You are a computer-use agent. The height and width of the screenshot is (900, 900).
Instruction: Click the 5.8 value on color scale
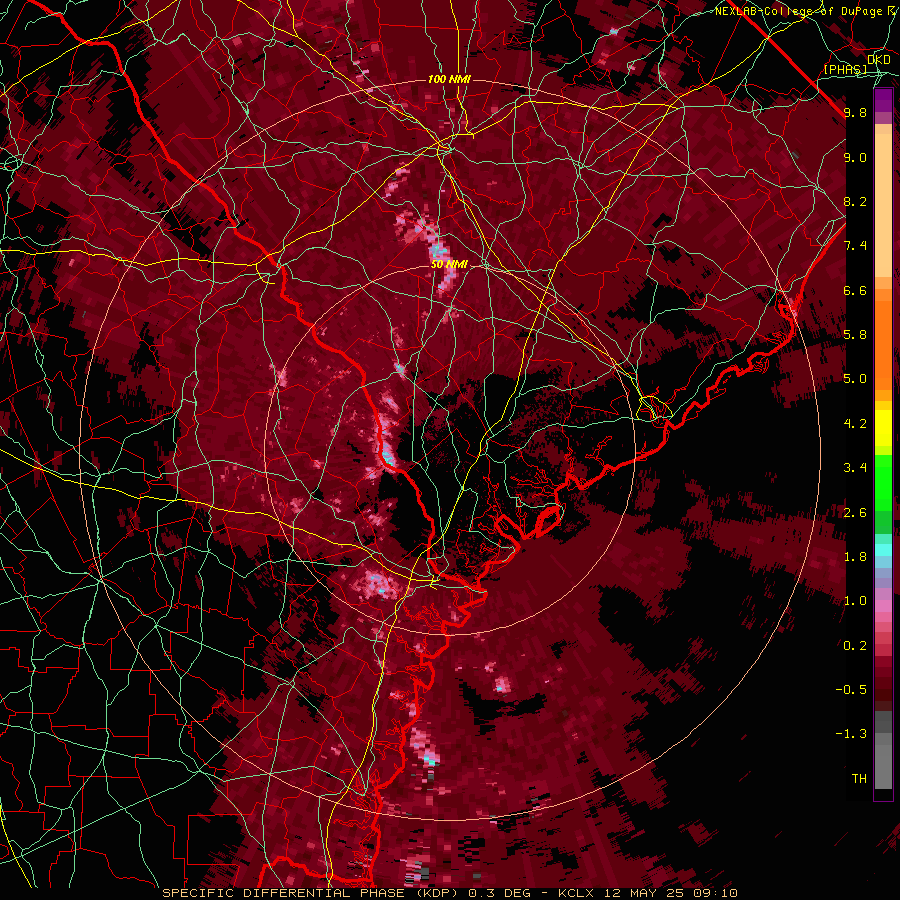coord(855,335)
